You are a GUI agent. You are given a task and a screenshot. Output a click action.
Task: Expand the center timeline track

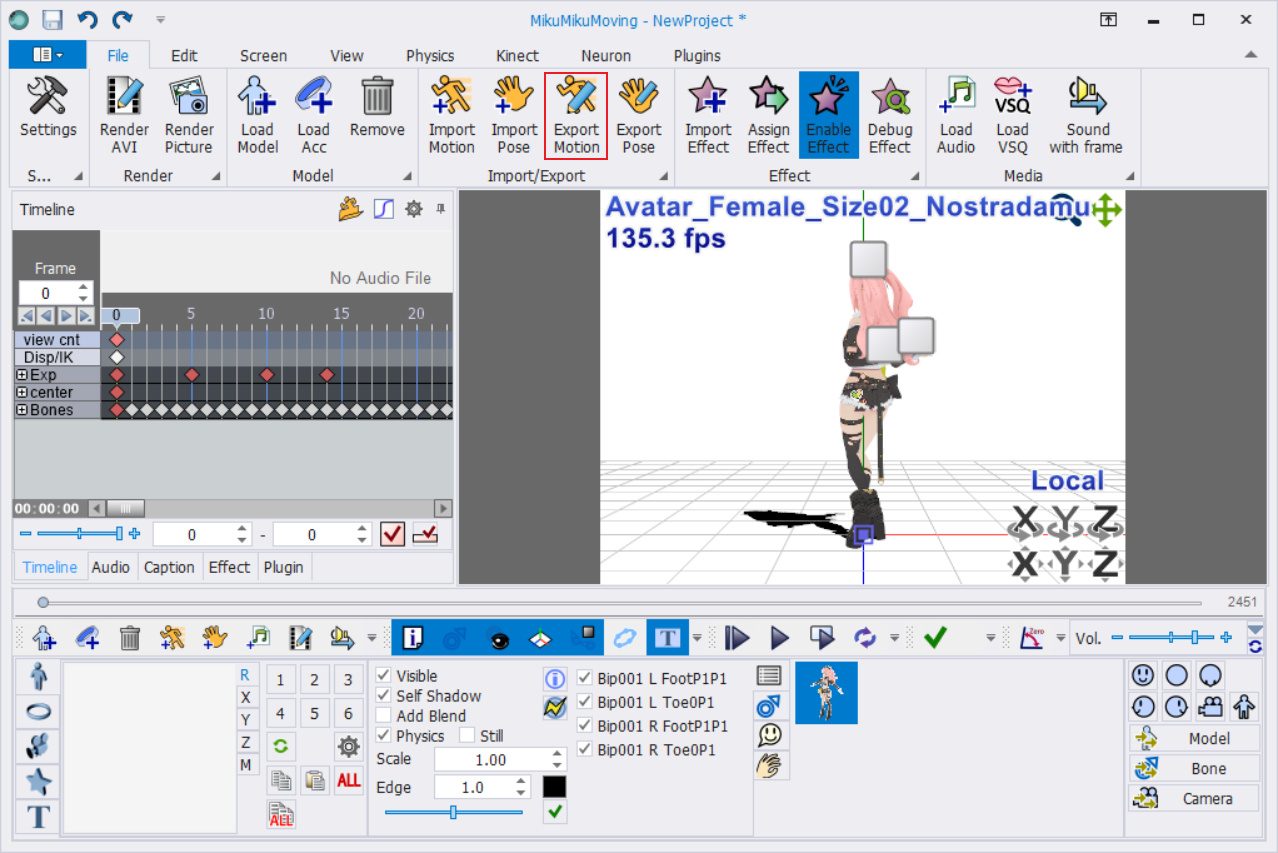(22, 392)
